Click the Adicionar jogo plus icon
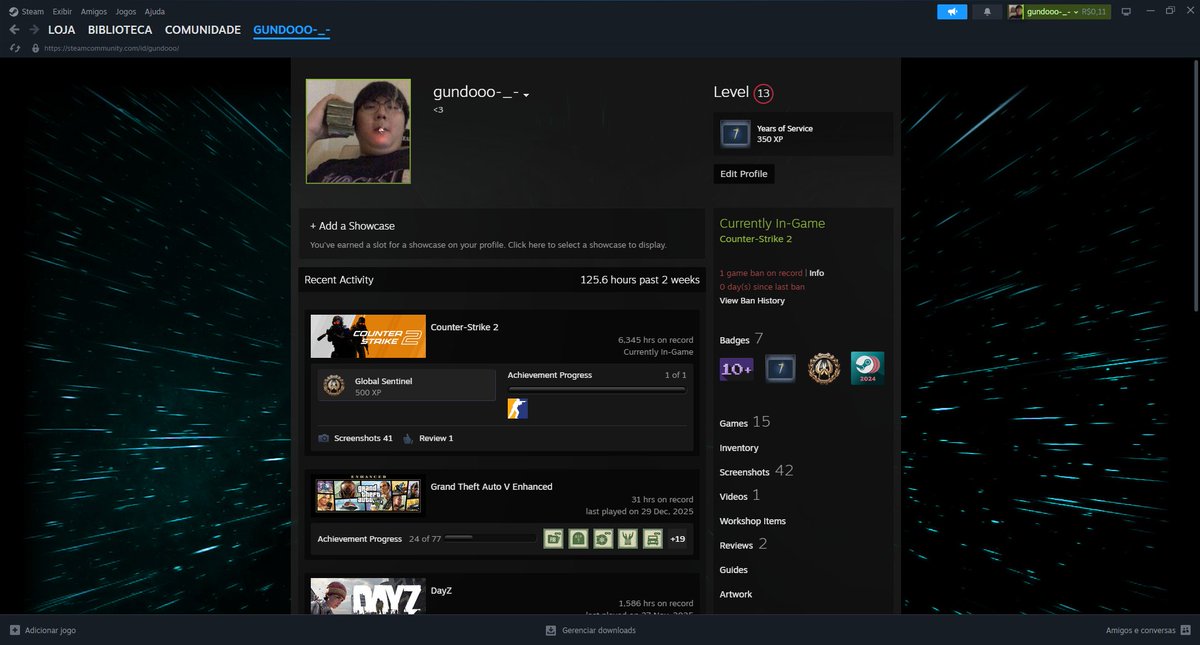 click(14, 630)
